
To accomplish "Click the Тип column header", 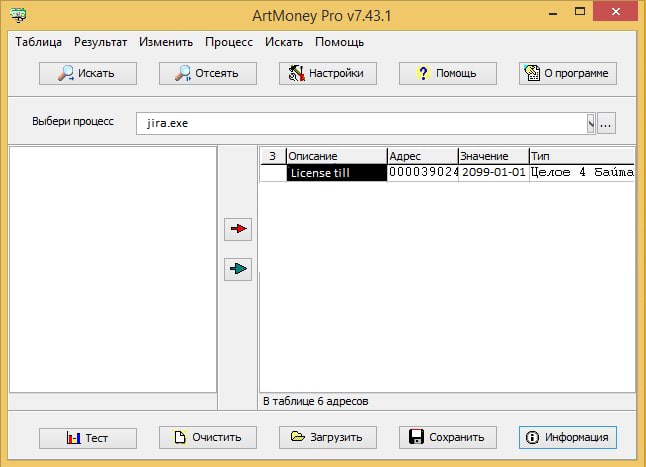I will 582,156.
